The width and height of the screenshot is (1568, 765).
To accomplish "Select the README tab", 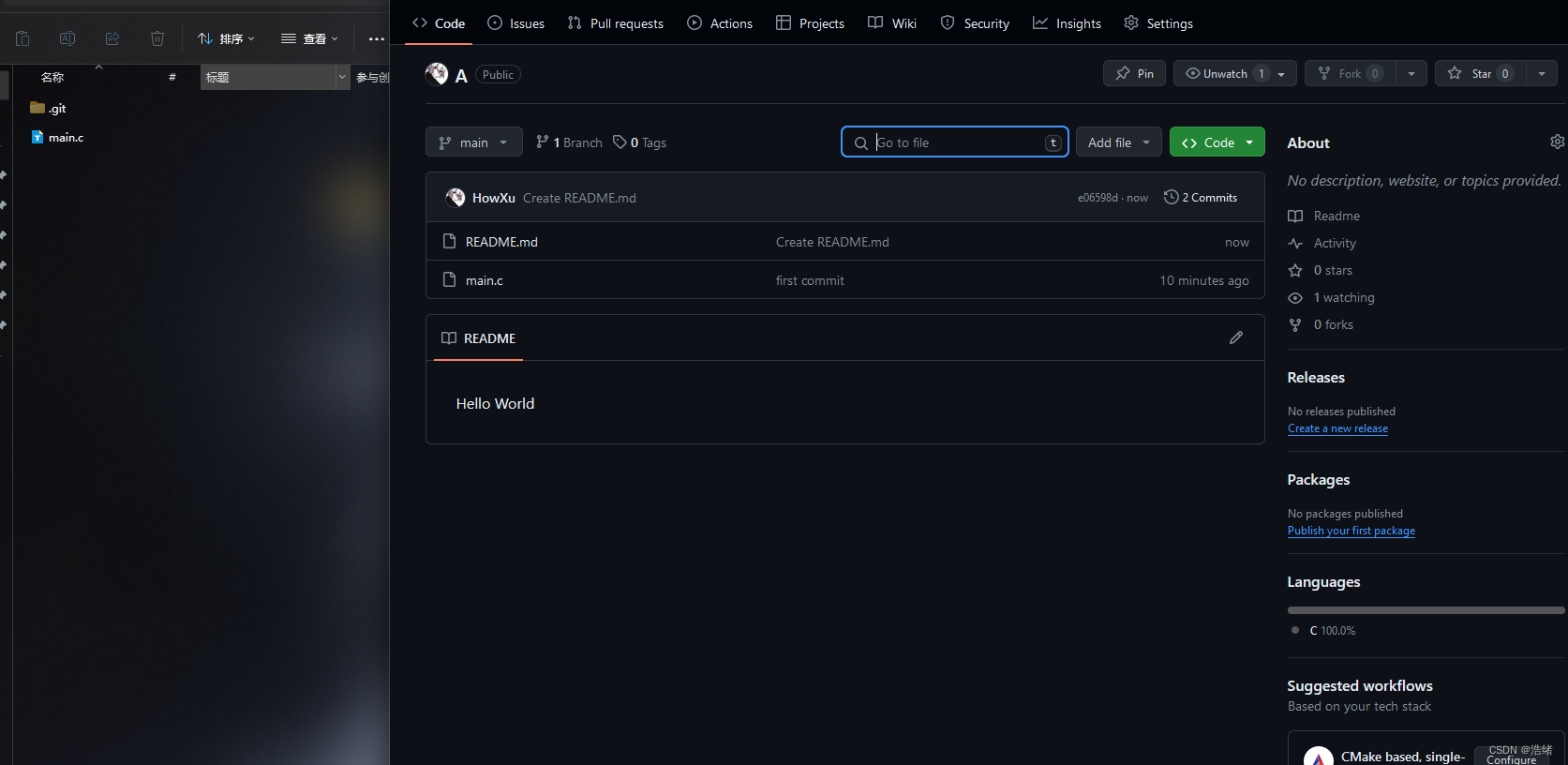I will tap(478, 338).
